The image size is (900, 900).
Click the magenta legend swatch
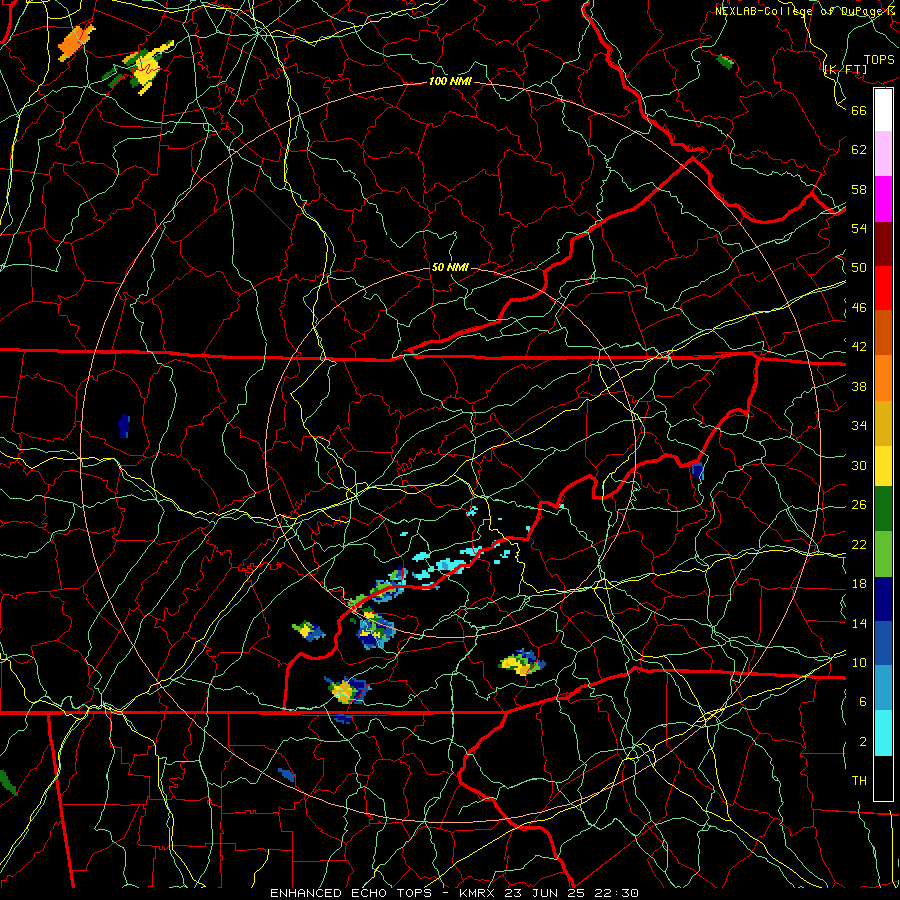pos(883,199)
